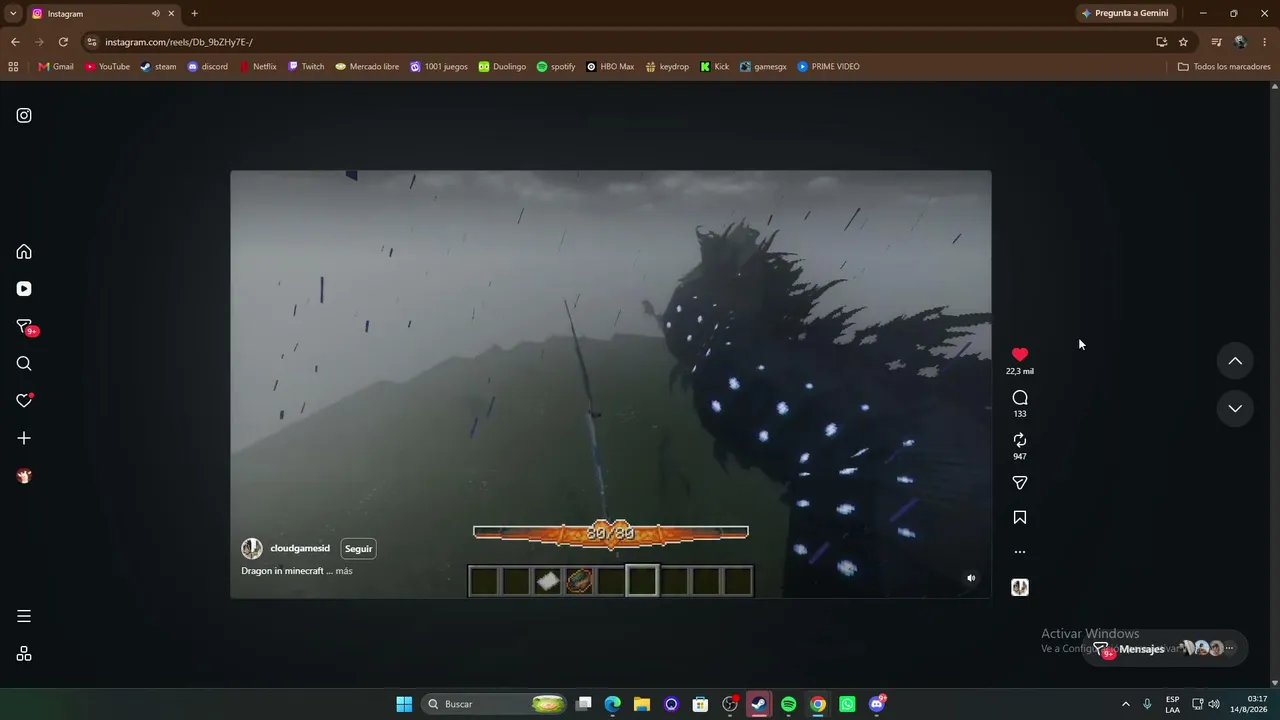The image size is (1280, 720).
Task: Create a new post with the plus icon
Action: (x=24, y=438)
